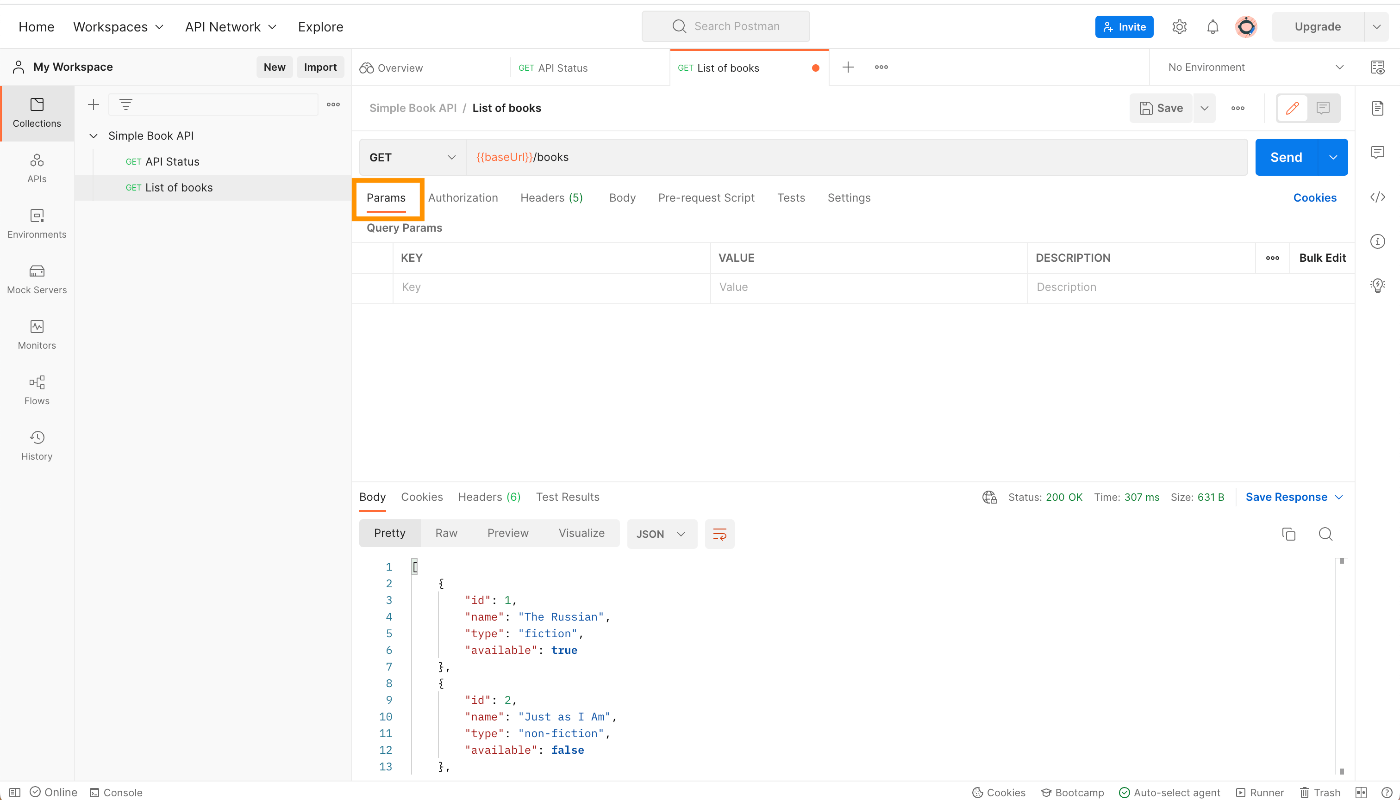The height and width of the screenshot is (800, 1400).
Task: Search within the response body
Action: [x=1325, y=534]
